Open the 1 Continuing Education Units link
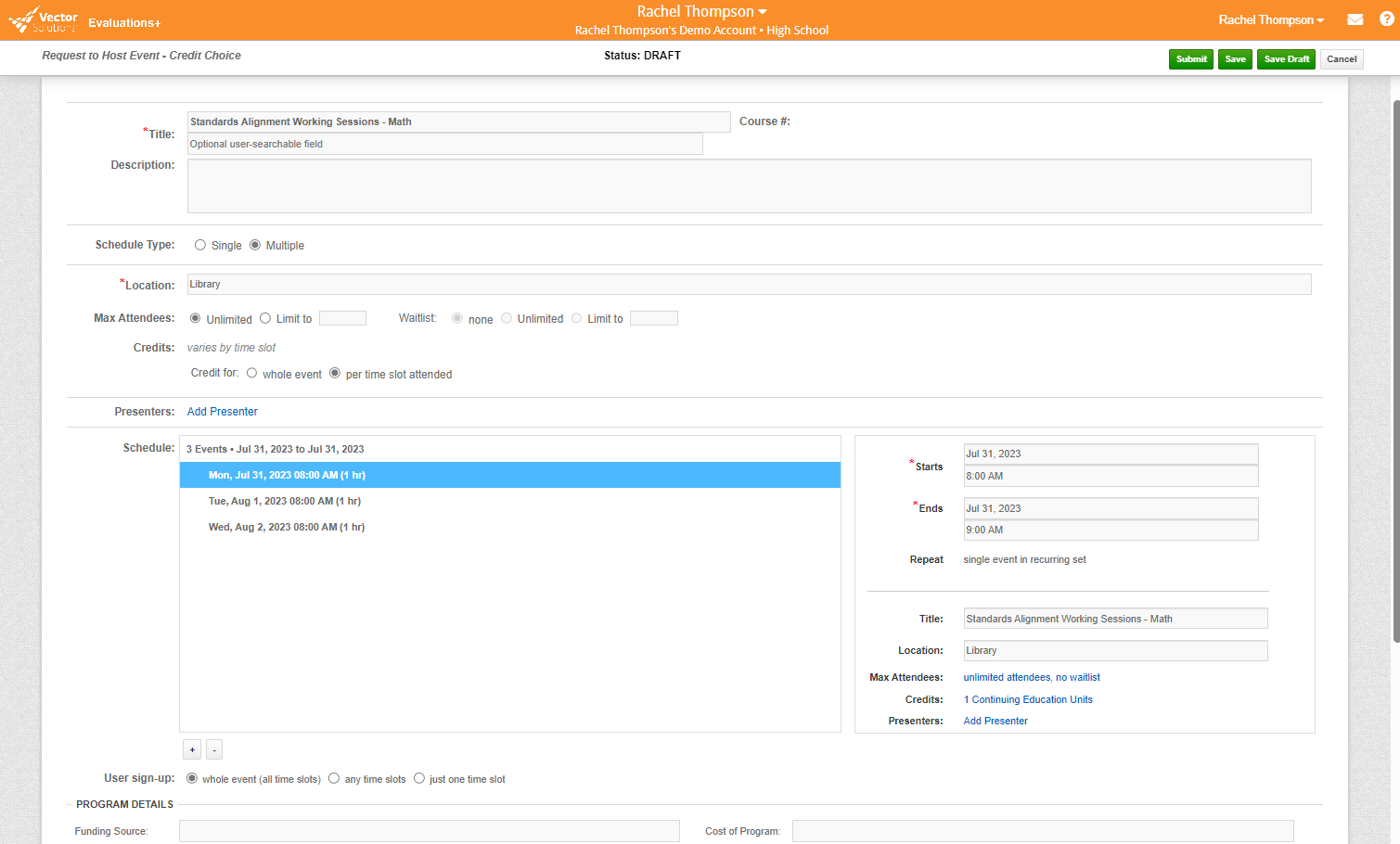The height and width of the screenshot is (844, 1400). click(1028, 698)
